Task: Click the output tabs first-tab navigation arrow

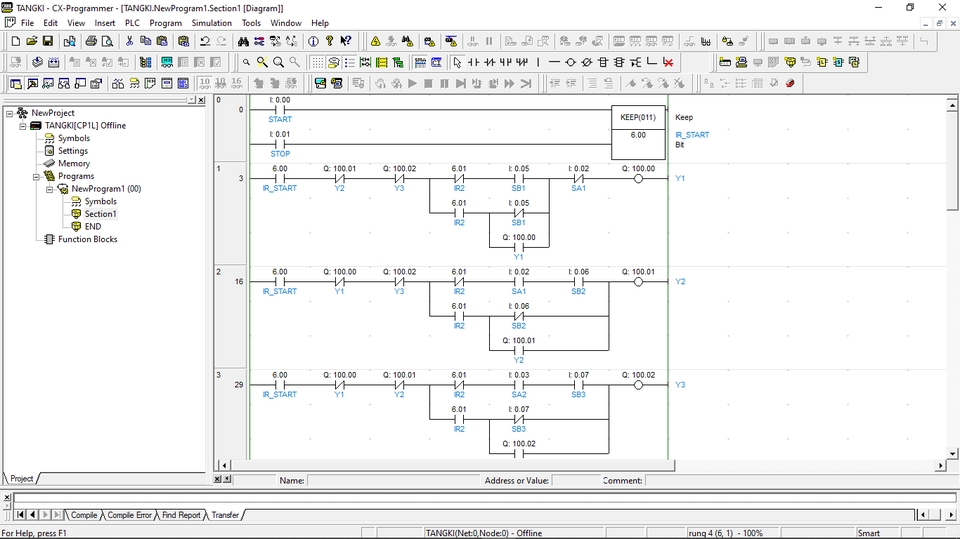Action: click(20, 515)
